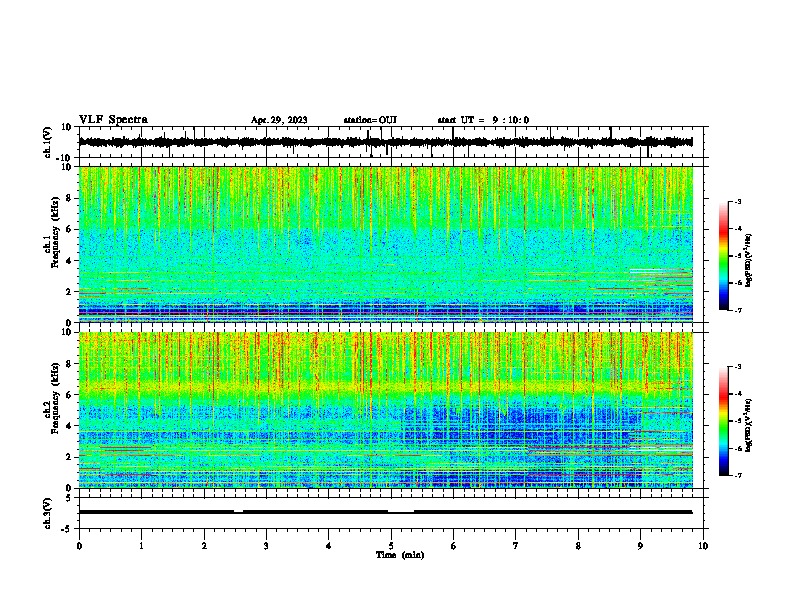This screenshot has width=792, height=612.
Task: Select the ch.2 spectrogram color bar
Action: [724, 421]
